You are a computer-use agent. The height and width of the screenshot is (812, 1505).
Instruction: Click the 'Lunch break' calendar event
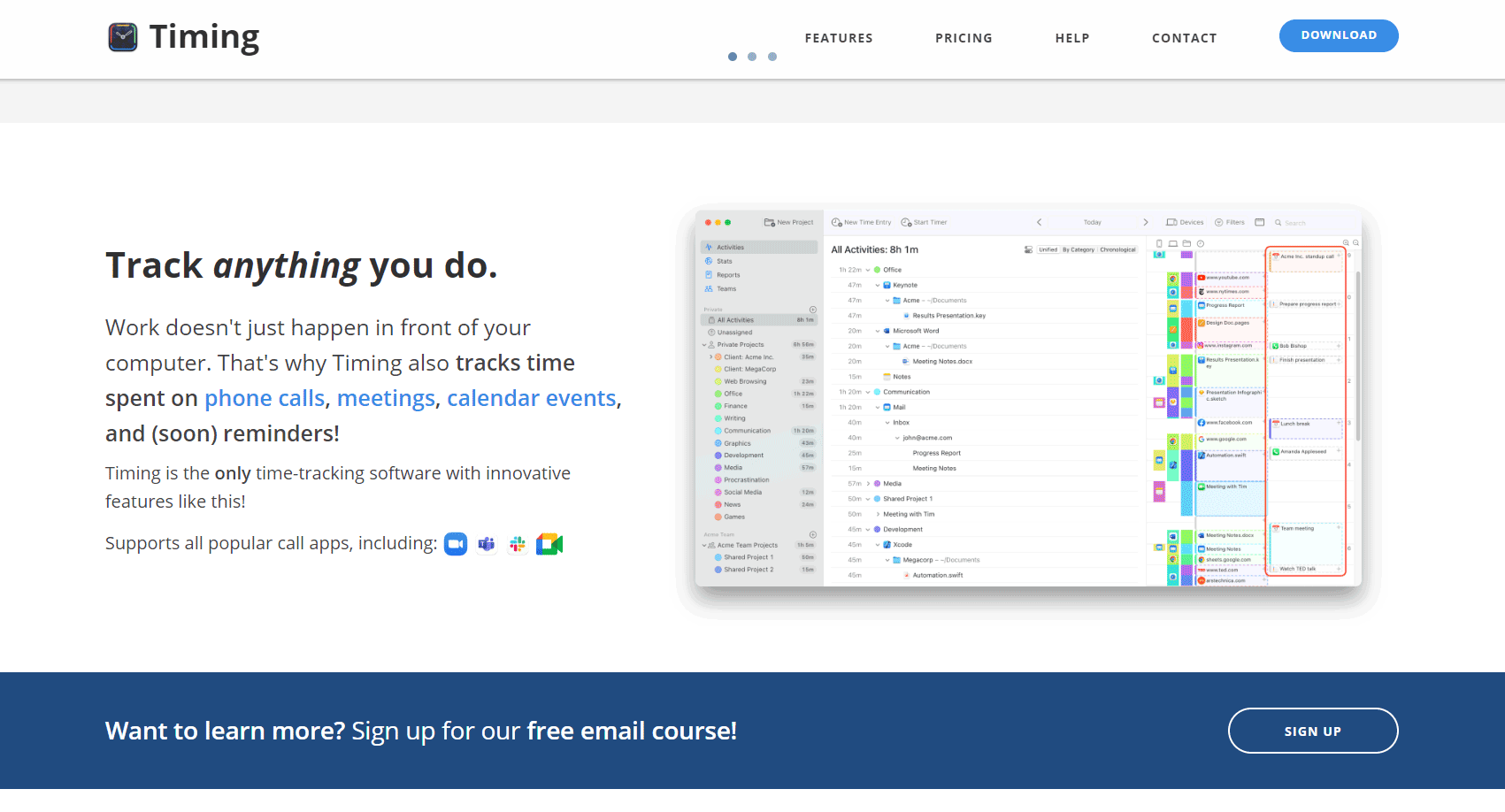(x=1306, y=428)
